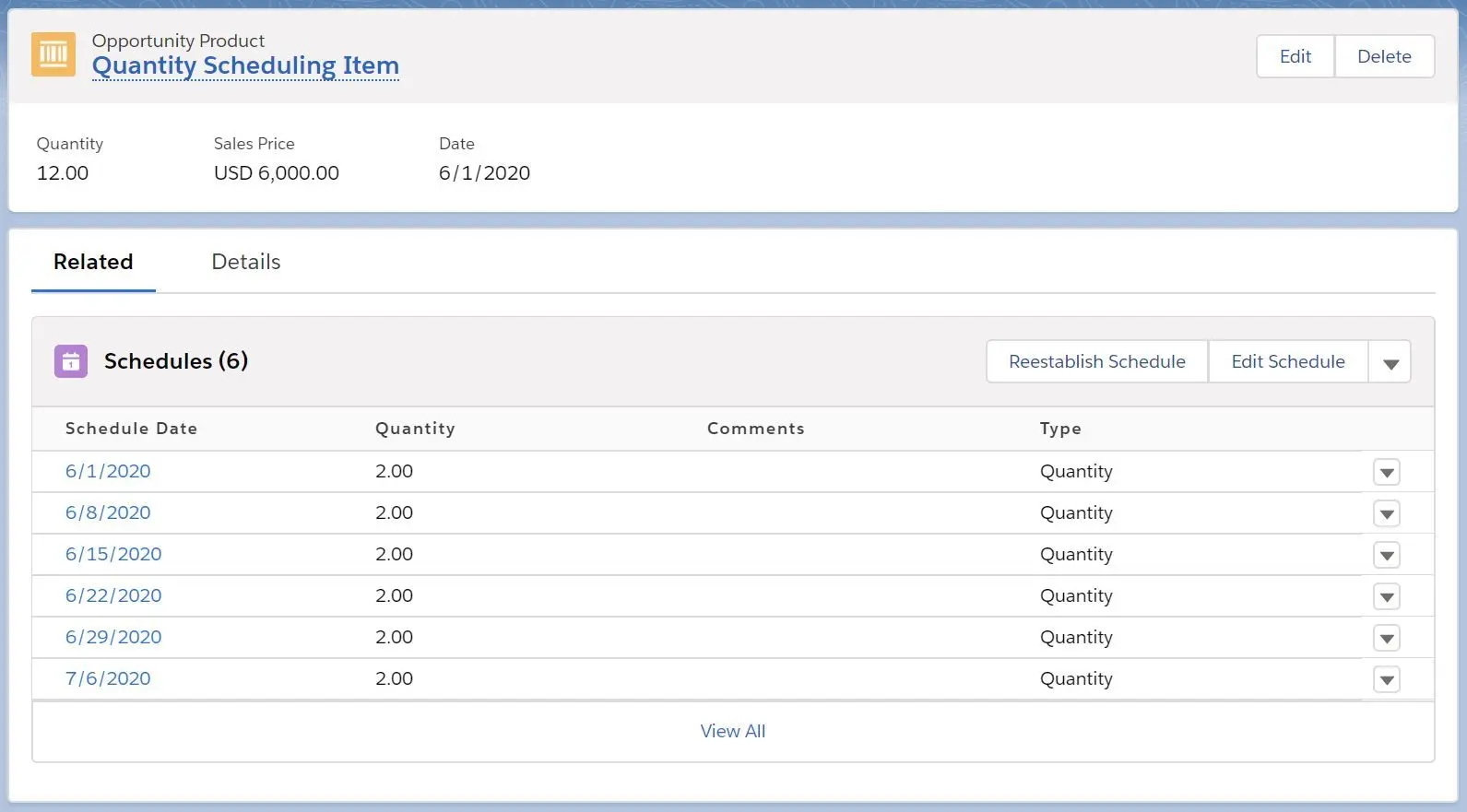
Task: Click Reestablish Schedule button
Action: pos(1097,361)
